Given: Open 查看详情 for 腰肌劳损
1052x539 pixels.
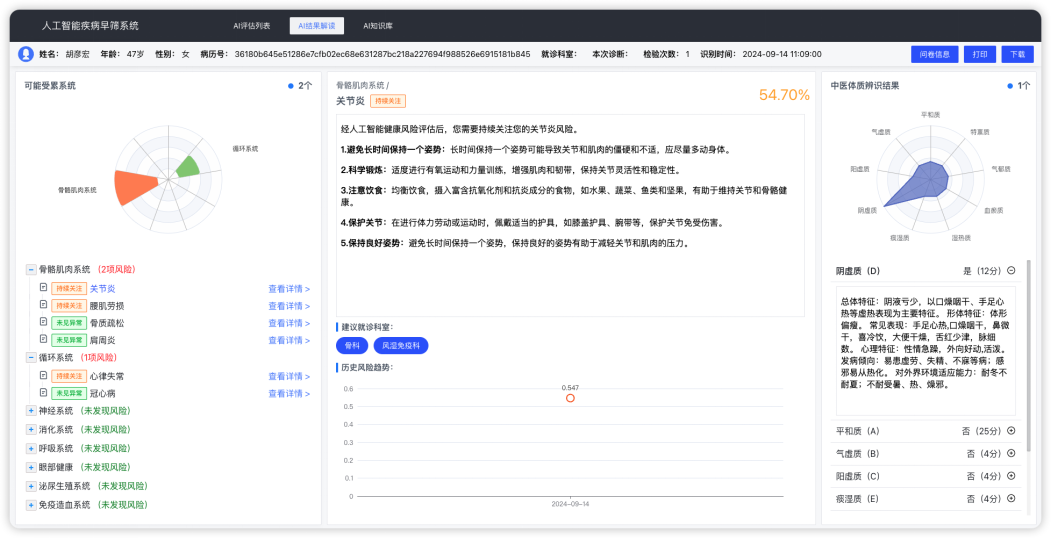Looking at the screenshot, I should click(x=289, y=306).
